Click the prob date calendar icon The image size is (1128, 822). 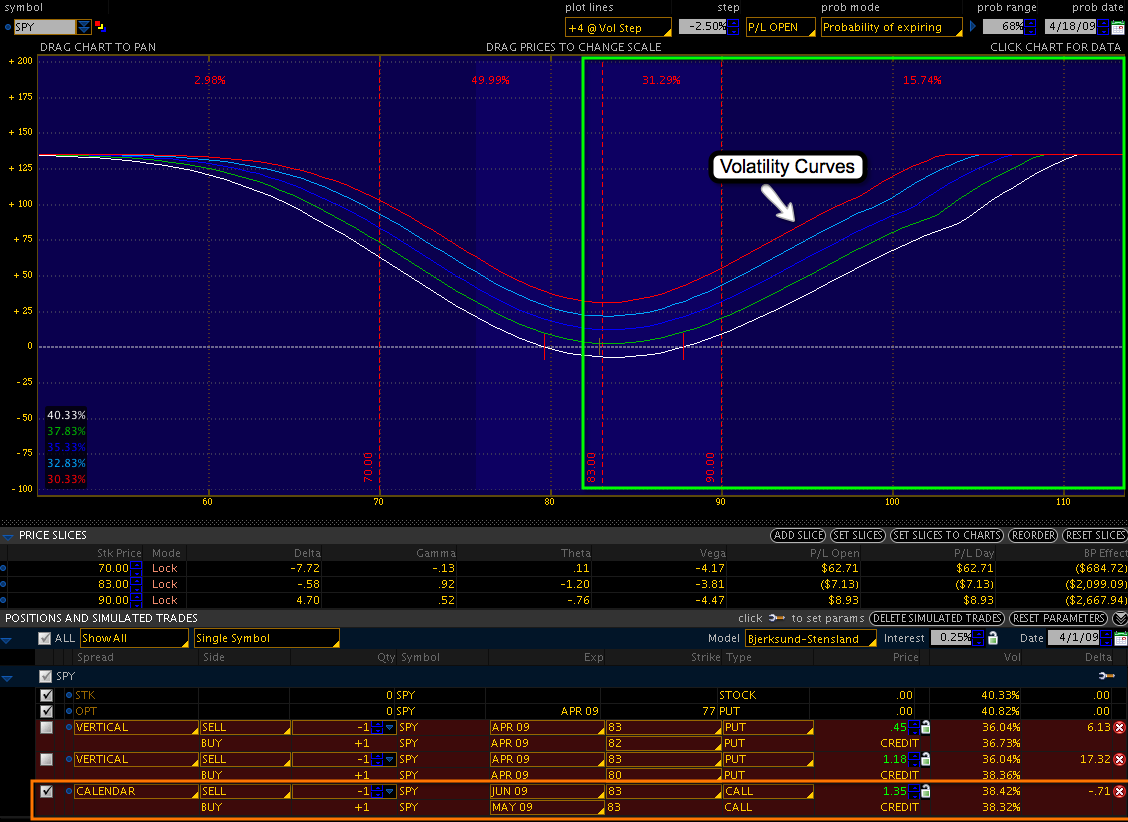(x=1118, y=28)
